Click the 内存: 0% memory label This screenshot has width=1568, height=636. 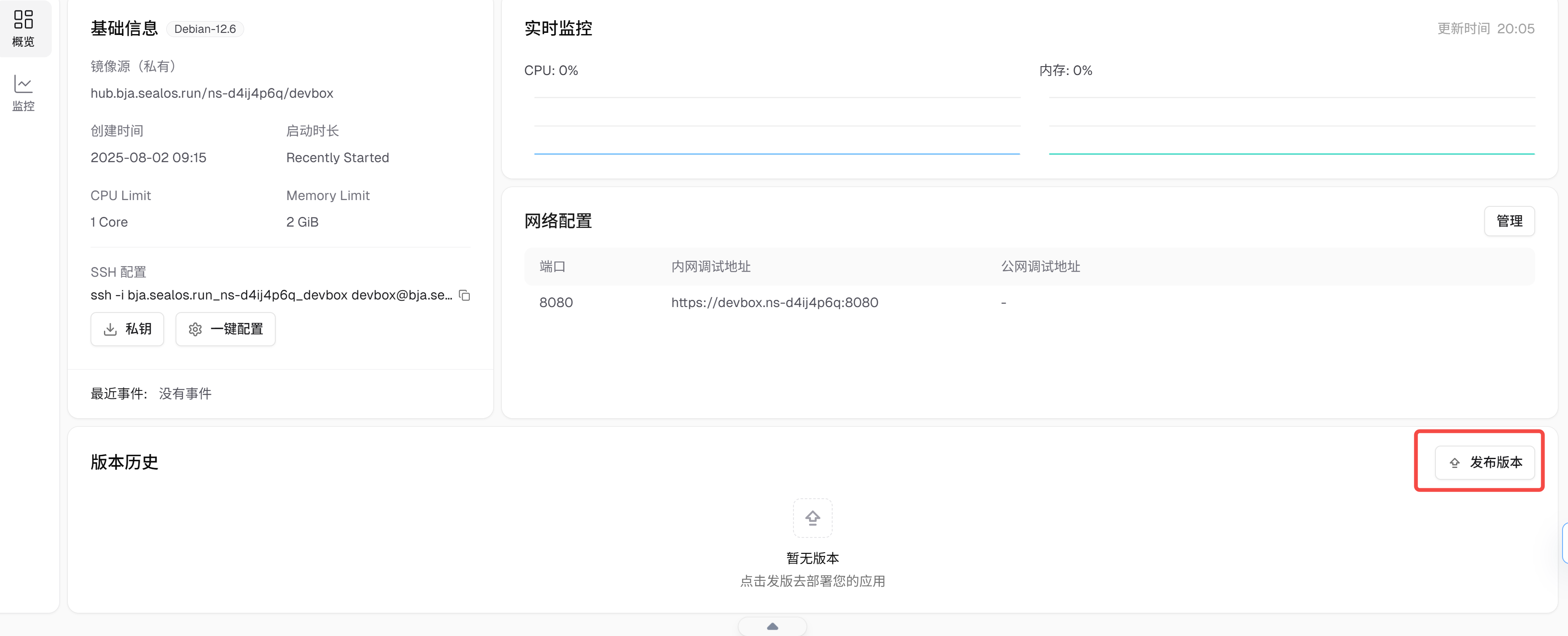click(1065, 71)
